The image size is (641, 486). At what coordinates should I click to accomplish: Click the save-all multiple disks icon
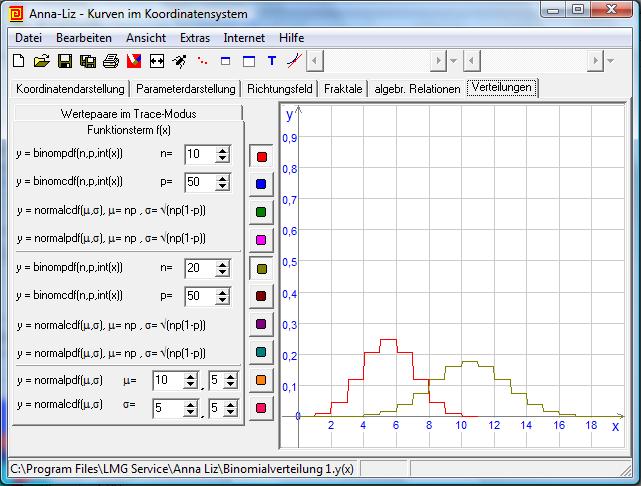pos(88,61)
